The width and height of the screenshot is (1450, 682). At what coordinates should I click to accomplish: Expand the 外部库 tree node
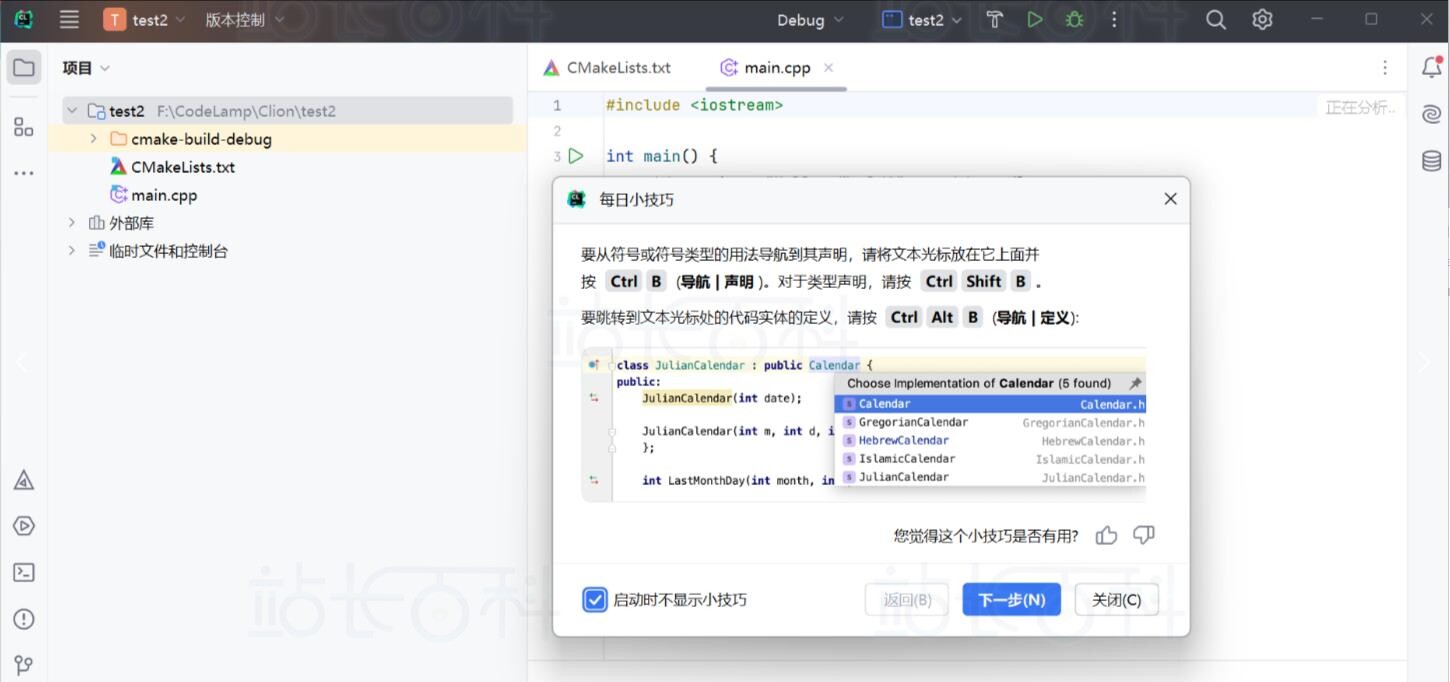tap(72, 223)
